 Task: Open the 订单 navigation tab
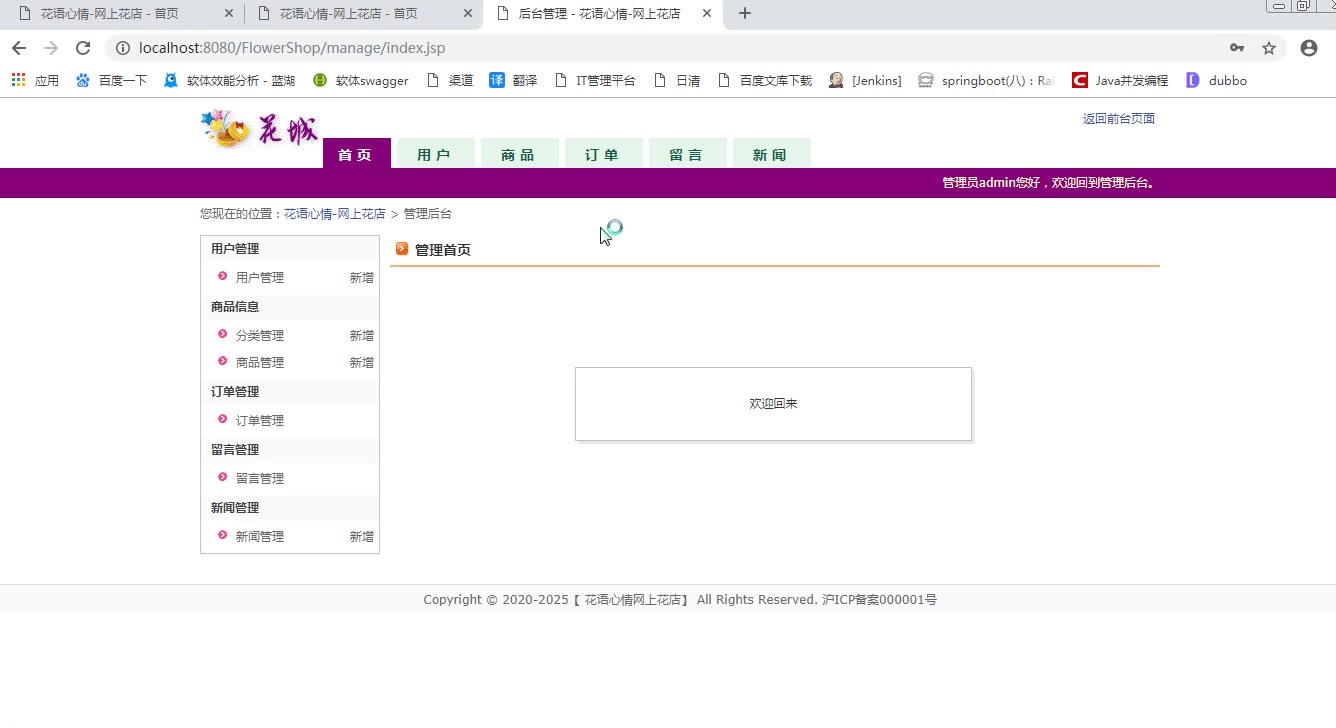point(602,154)
